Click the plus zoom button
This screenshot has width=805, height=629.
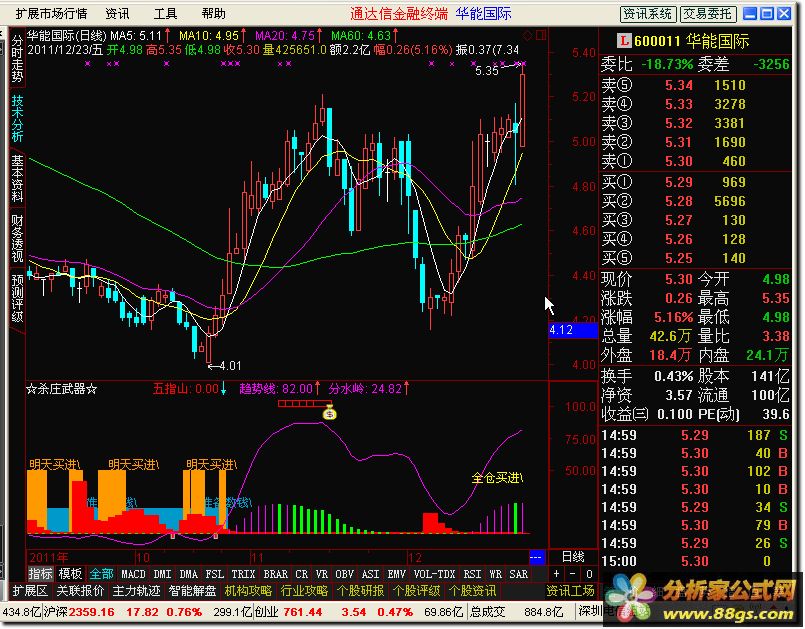coord(556,574)
